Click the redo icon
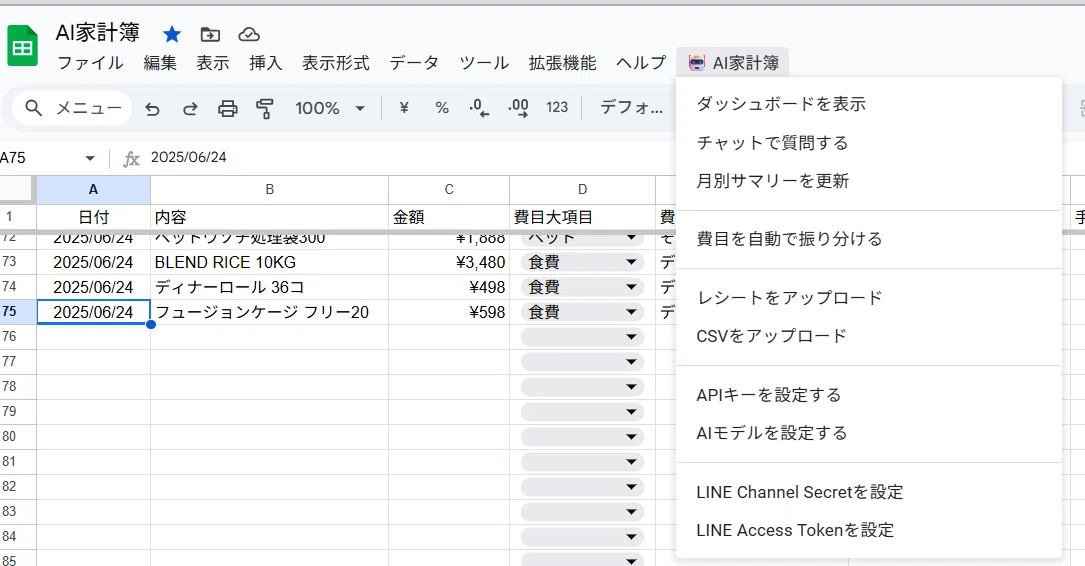The height and width of the screenshot is (566, 1085). click(190, 108)
